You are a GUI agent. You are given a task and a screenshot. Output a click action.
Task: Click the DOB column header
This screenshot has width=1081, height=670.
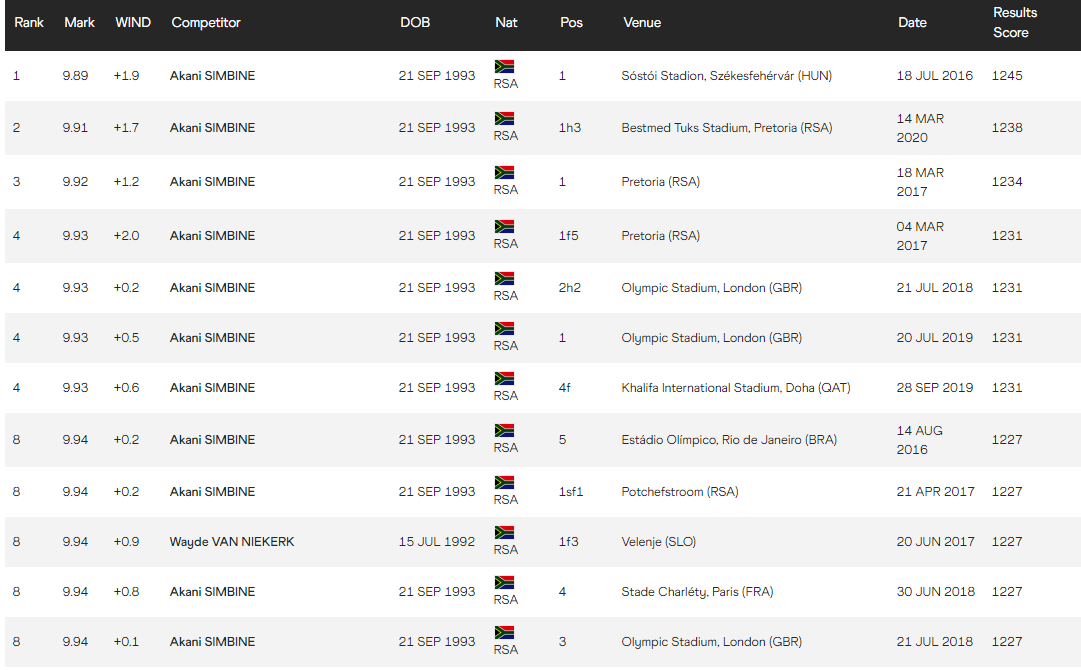[x=415, y=22]
